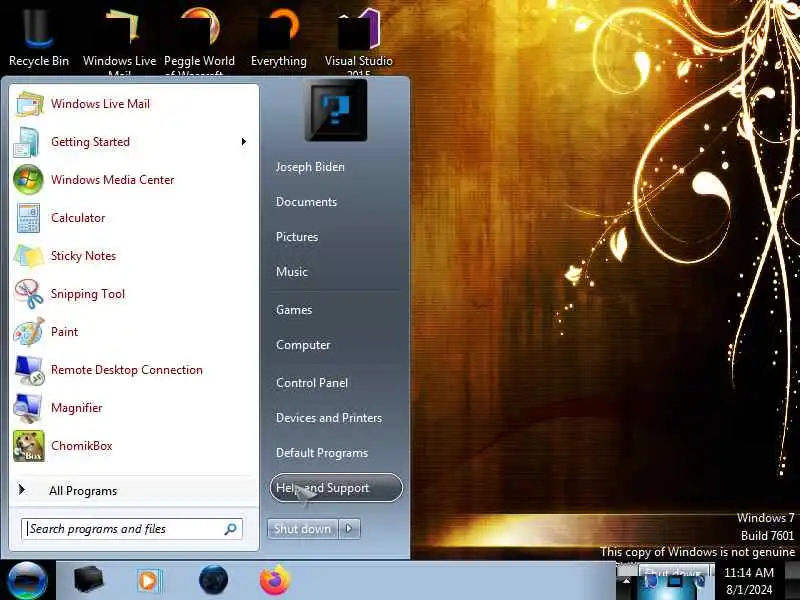Click the user account picture in the Start menu
This screenshot has width=800, height=600.
point(336,111)
